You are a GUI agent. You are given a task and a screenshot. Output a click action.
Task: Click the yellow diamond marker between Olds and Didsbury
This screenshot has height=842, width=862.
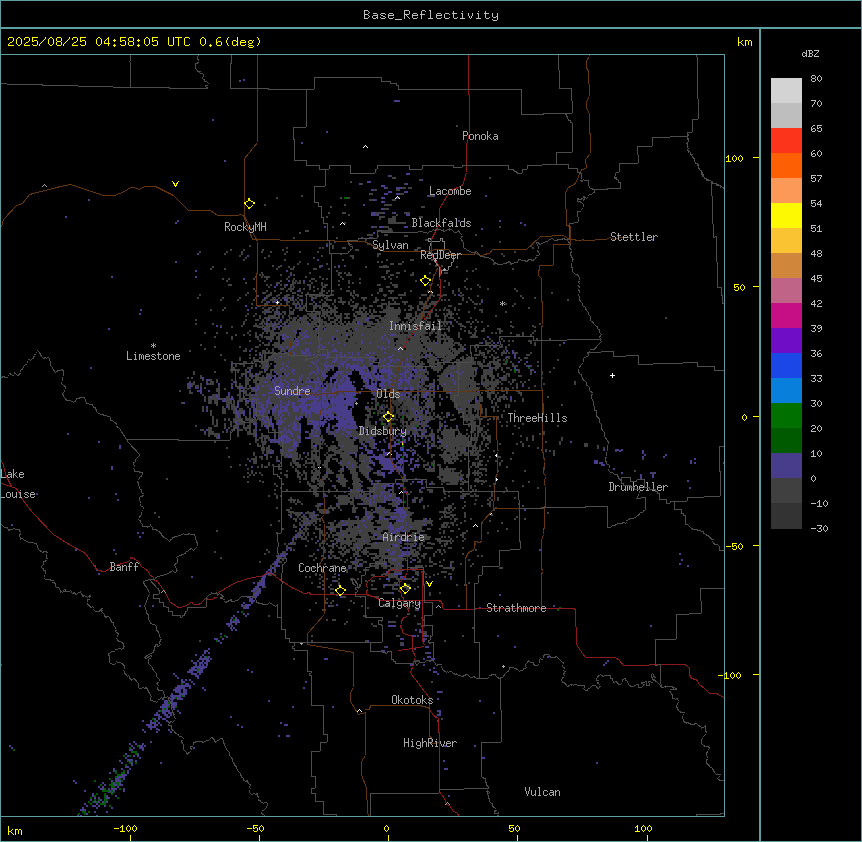[x=388, y=417]
